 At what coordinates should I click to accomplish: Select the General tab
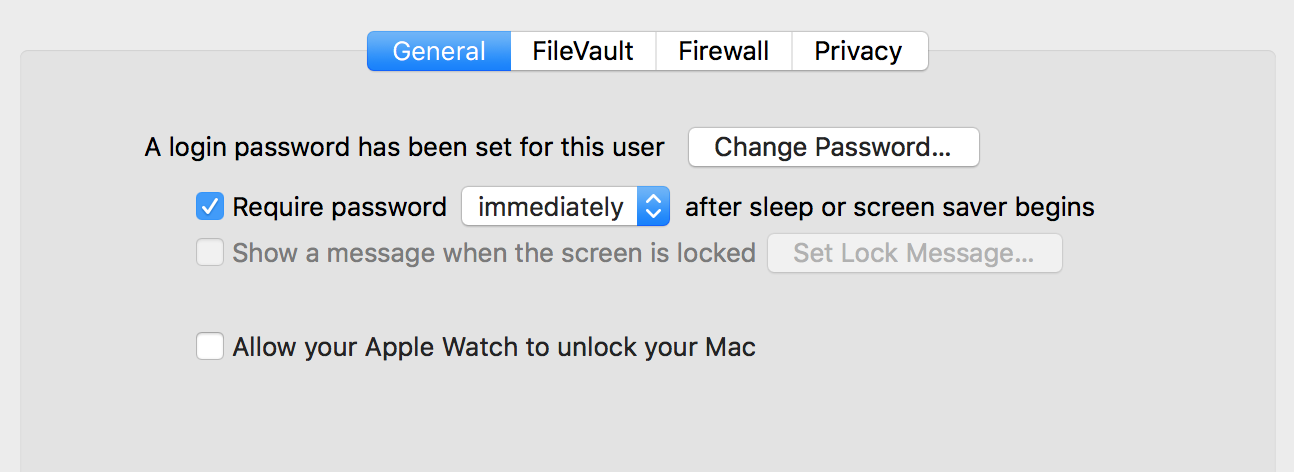point(439,51)
